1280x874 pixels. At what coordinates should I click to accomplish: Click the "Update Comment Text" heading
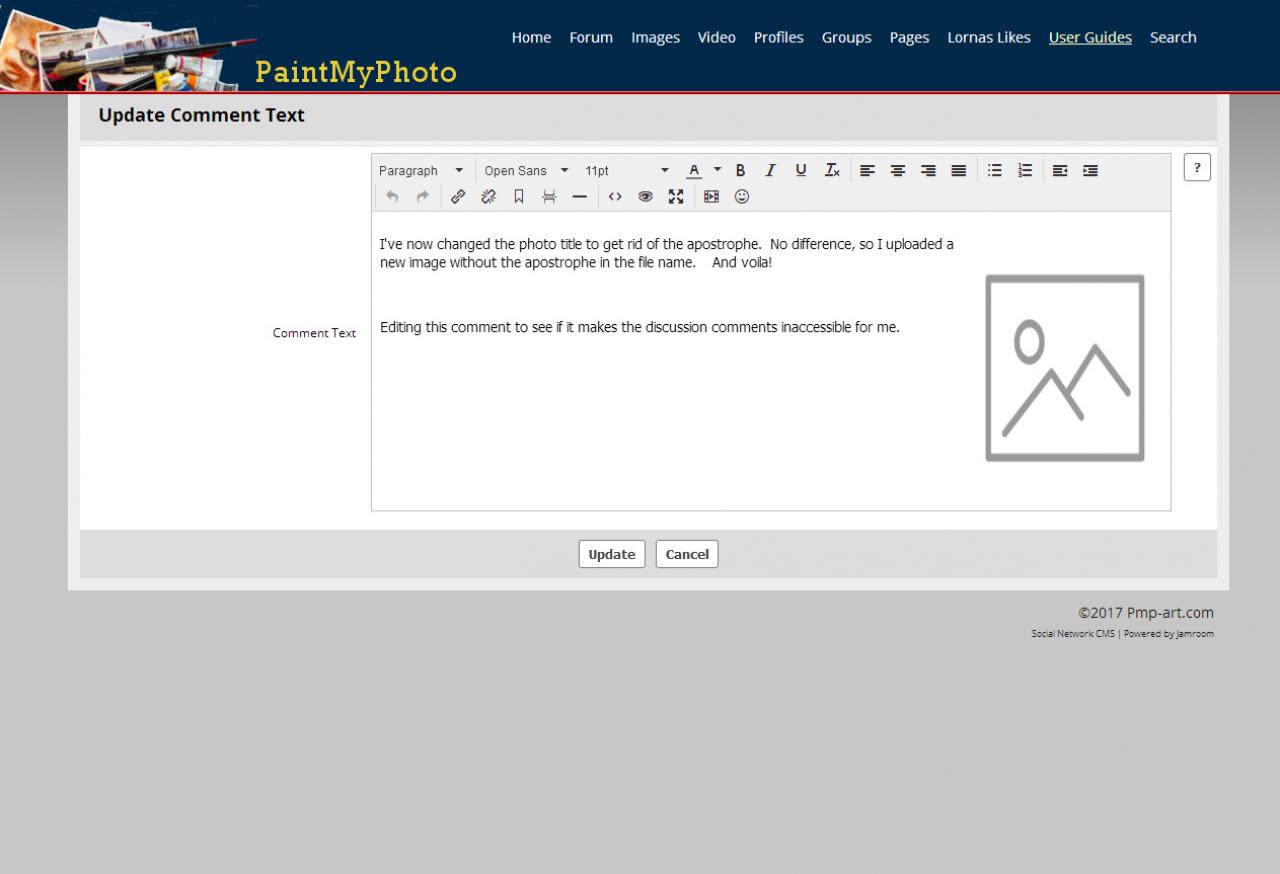(x=202, y=115)
